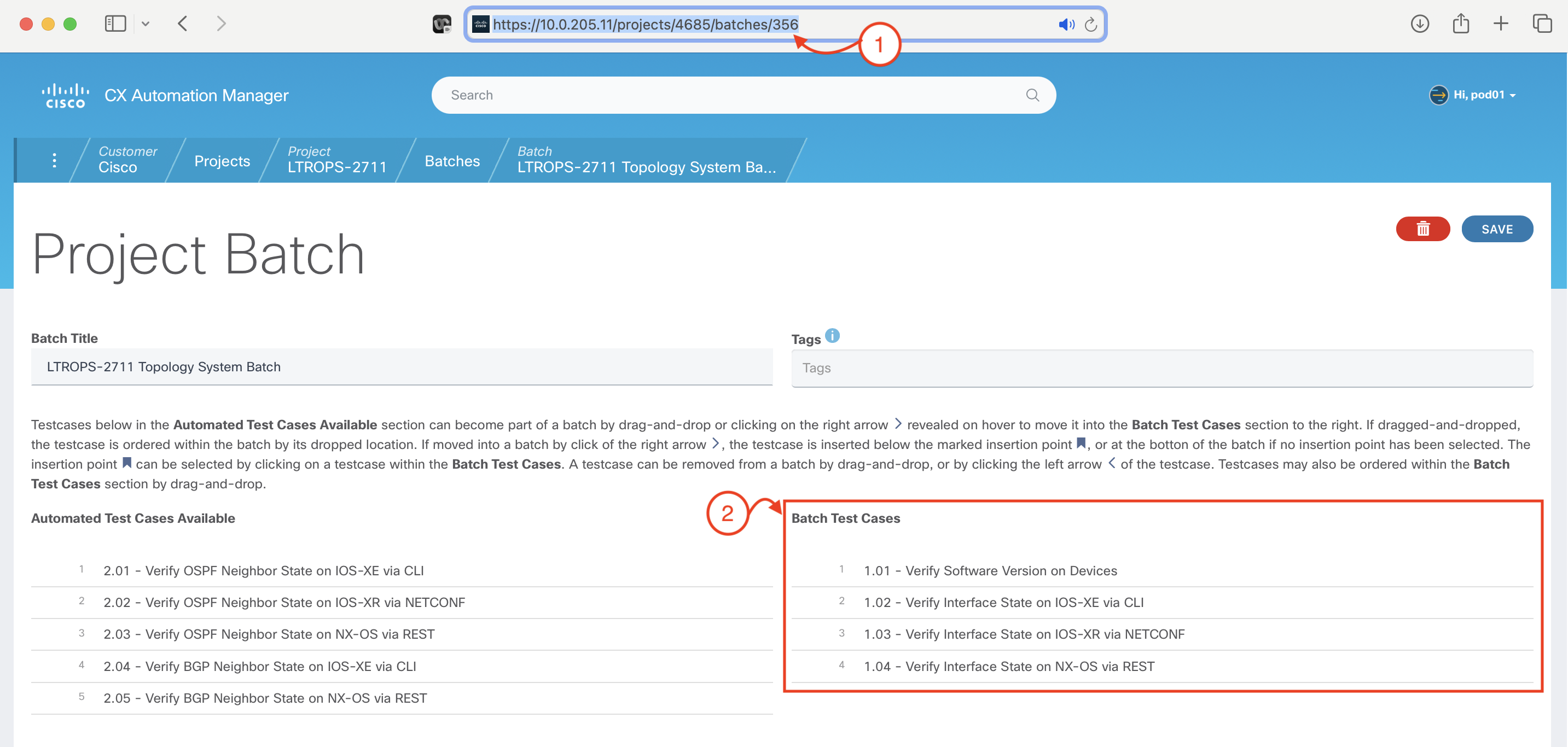Click the browser reload page icon
The width and height of the screenshot is (1568, 747).
click(x=1090, y=24)
